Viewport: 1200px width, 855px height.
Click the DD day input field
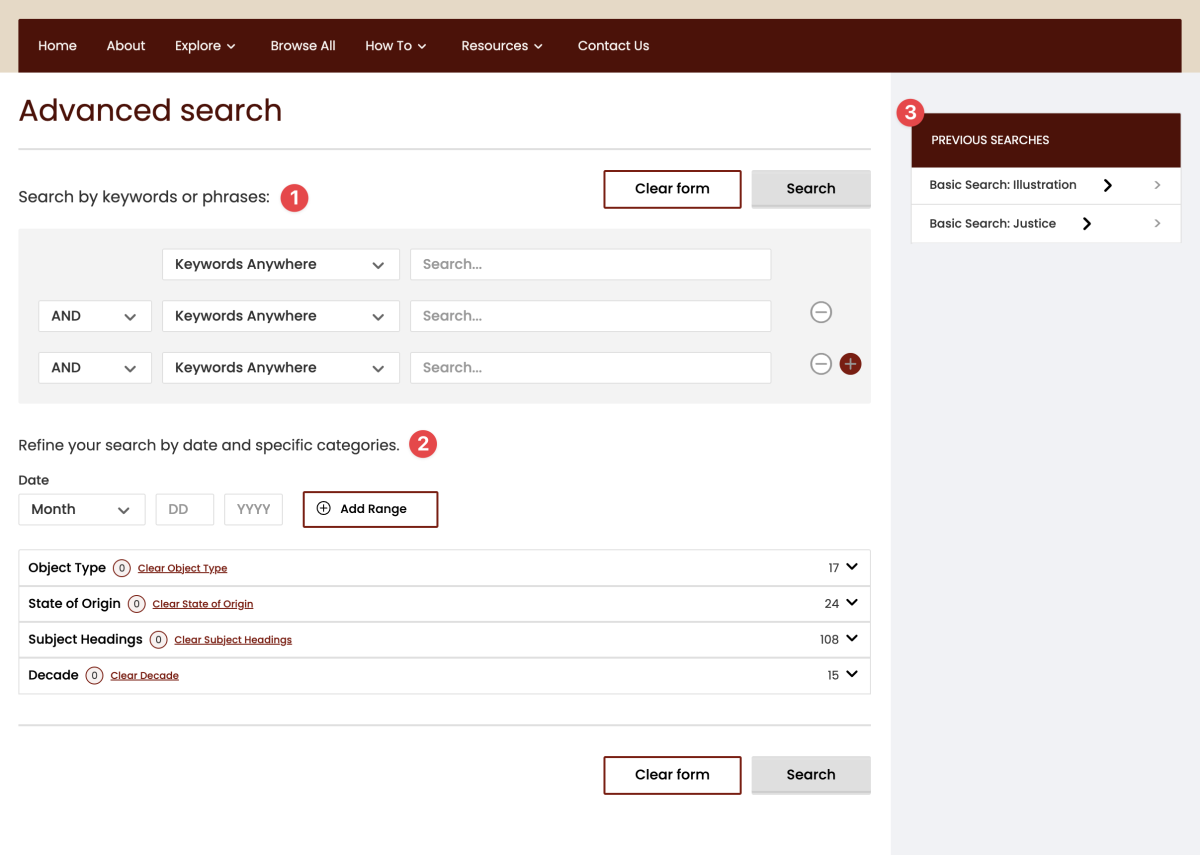click(185, 509)
